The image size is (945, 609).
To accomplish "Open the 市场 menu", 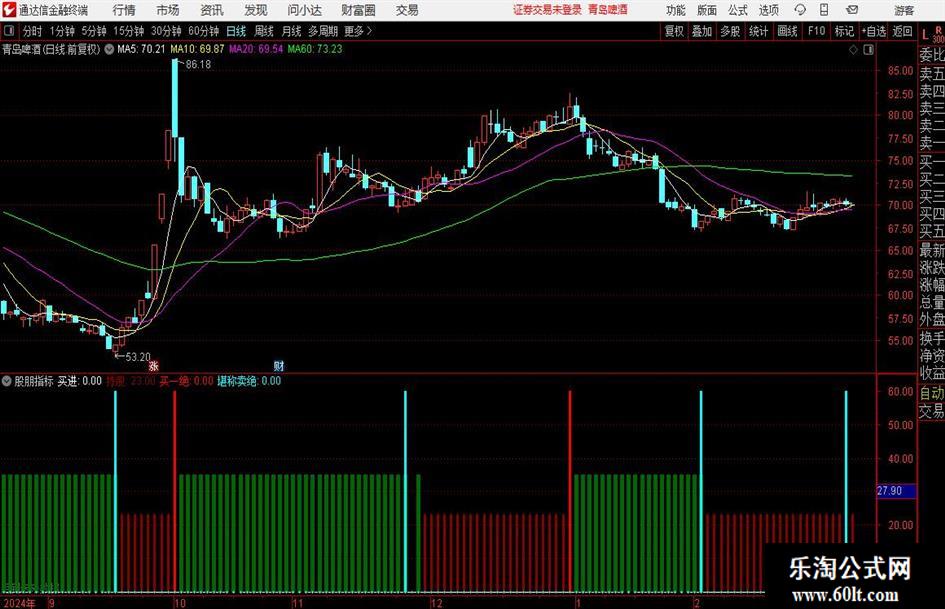I will pos(168,10).
